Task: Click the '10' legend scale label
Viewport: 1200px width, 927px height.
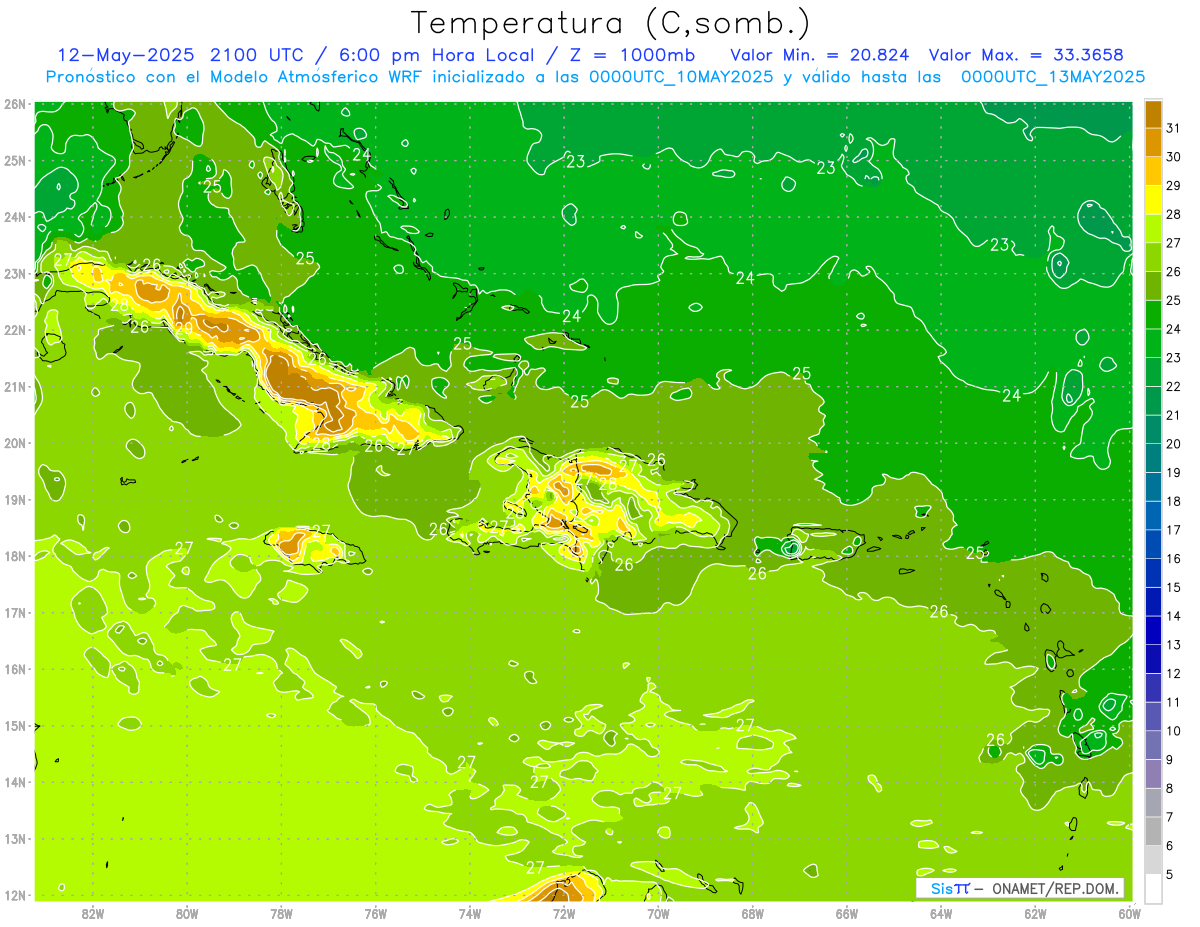Action: click(1173, 731)
